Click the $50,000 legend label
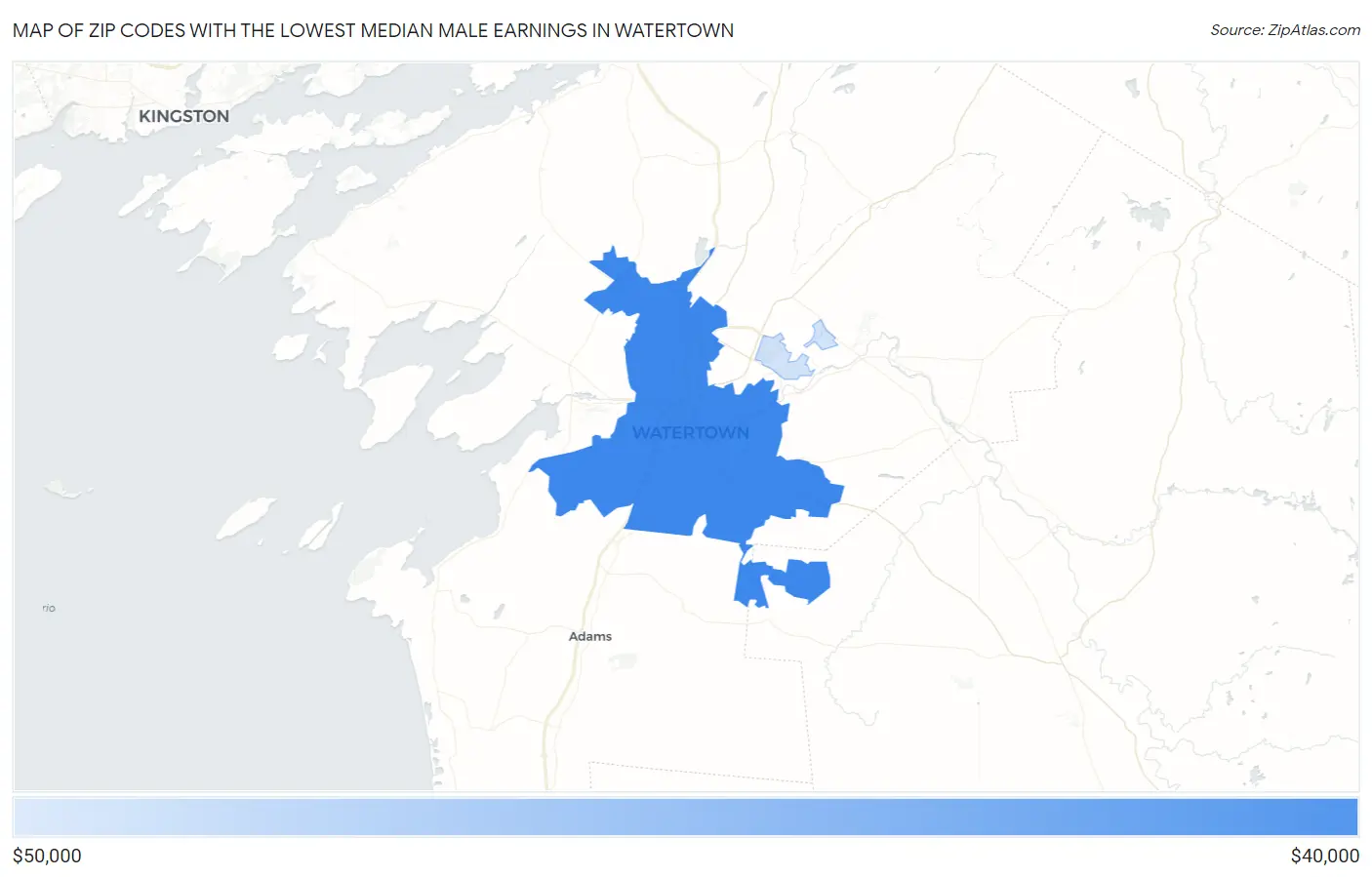Image resolution: width=1372 pixels, height=877 pixels. click(x=47, y=856)
